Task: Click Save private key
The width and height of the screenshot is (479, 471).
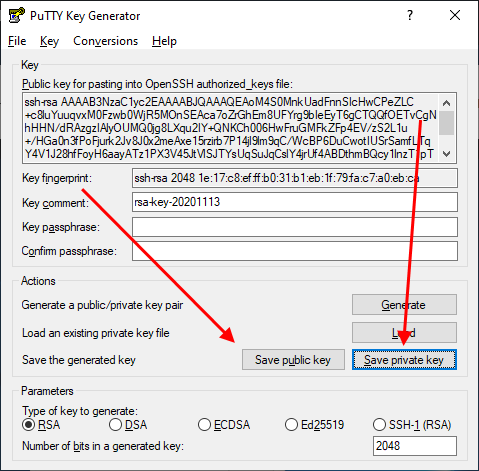Action: (x=404, y=360)
